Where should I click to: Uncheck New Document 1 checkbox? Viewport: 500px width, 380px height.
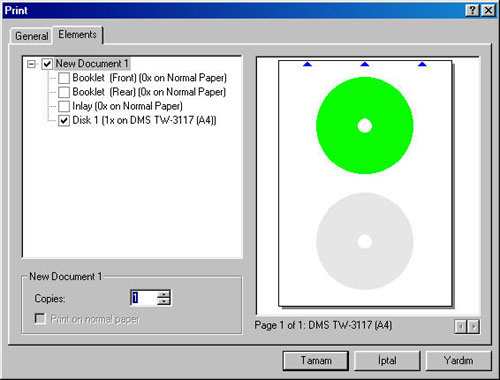47,64
